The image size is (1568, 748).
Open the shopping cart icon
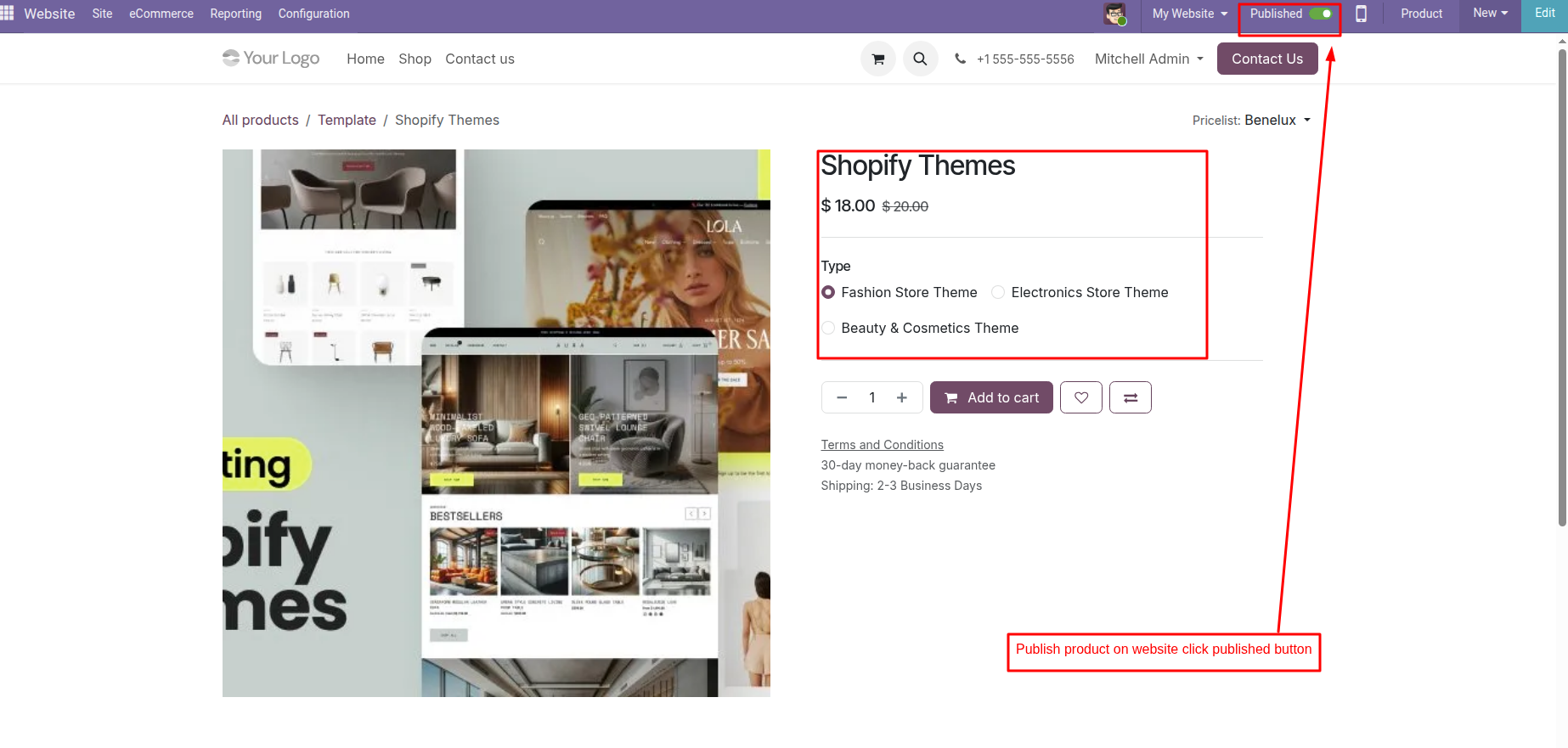(x=878, y=59)
